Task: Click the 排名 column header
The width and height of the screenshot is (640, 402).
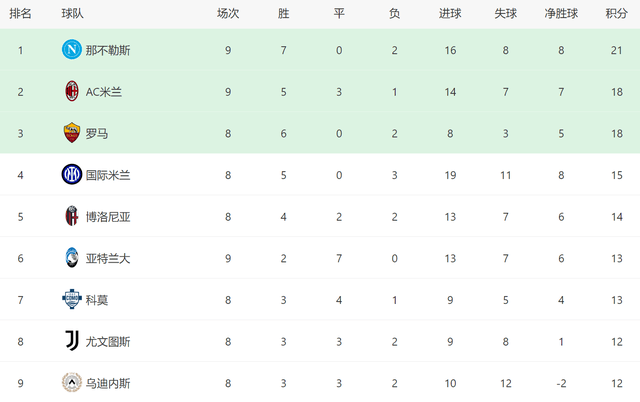Action: coord(20,14)
